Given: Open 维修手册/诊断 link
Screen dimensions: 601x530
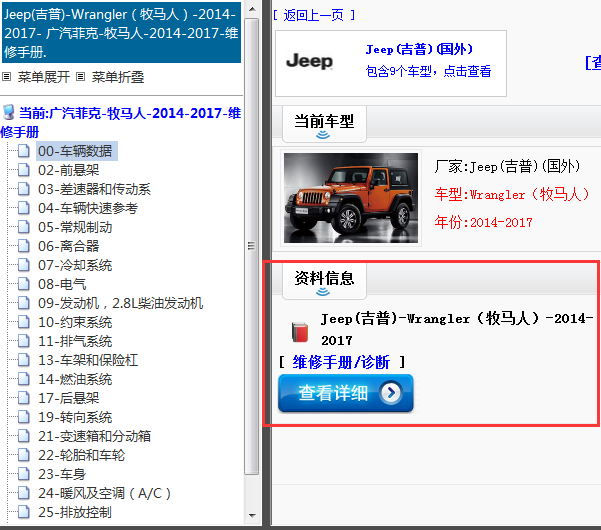Looking at the screenshot, I should tap(341, 362).
